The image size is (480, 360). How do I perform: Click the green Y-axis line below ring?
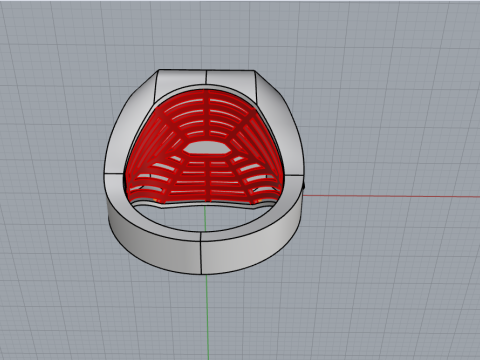click(x=207, y=317)
